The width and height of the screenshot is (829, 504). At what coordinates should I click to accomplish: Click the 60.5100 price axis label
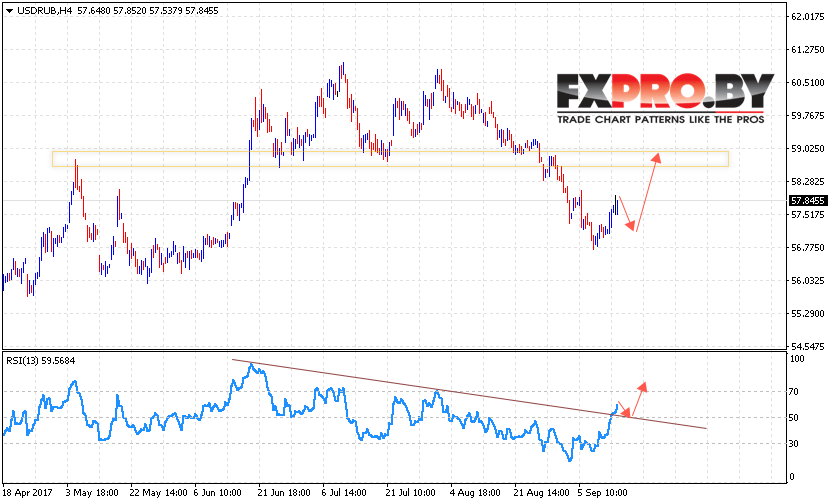(x=807, y=83)
